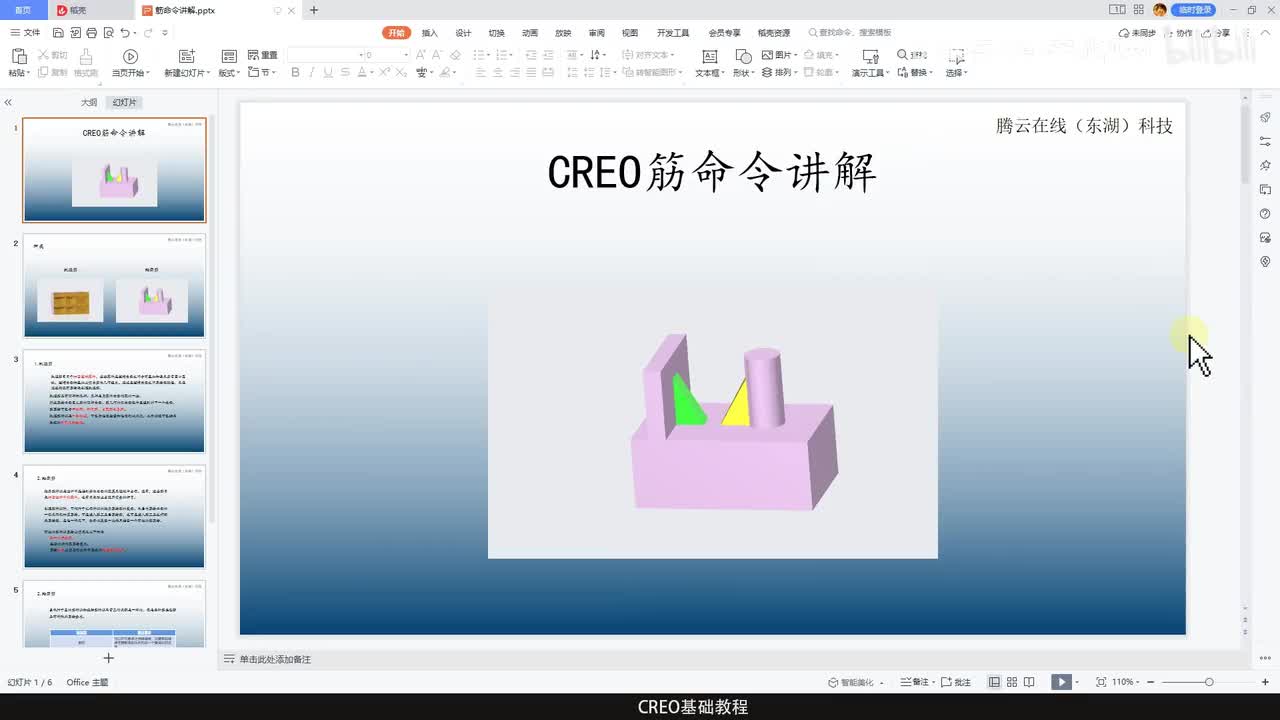
Task: Toggle Bold formatting
Action: click(x=295, y=73)
